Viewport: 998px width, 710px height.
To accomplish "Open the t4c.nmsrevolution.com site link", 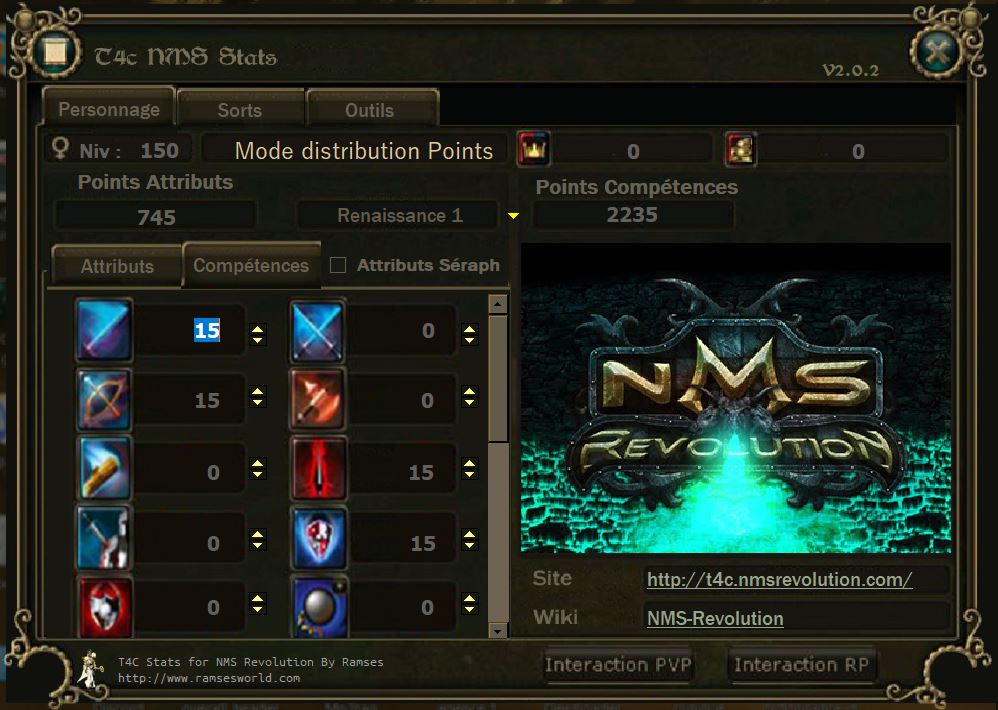I will (x=780, y=580).
